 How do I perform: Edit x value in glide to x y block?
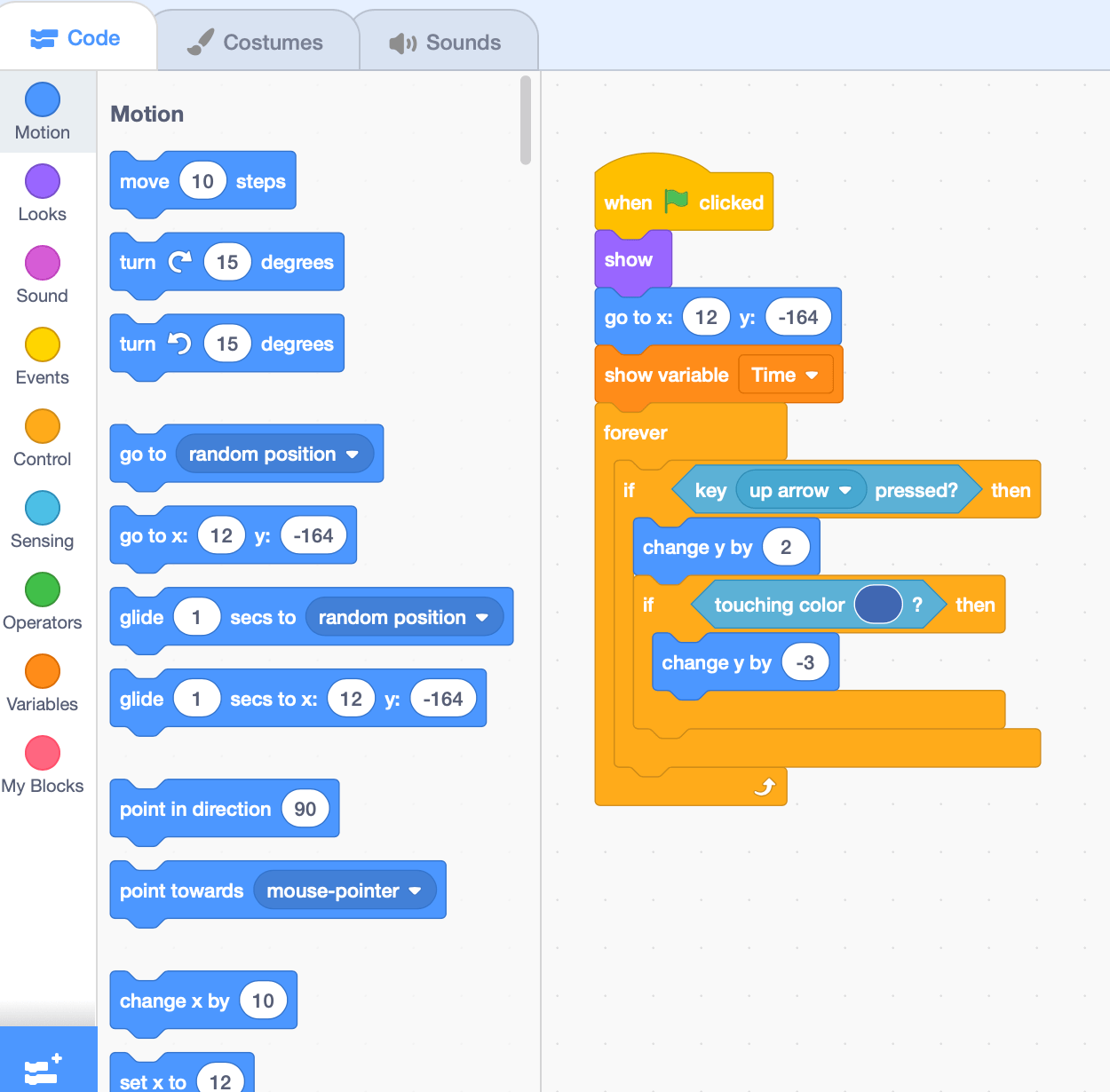pos(351,699)
